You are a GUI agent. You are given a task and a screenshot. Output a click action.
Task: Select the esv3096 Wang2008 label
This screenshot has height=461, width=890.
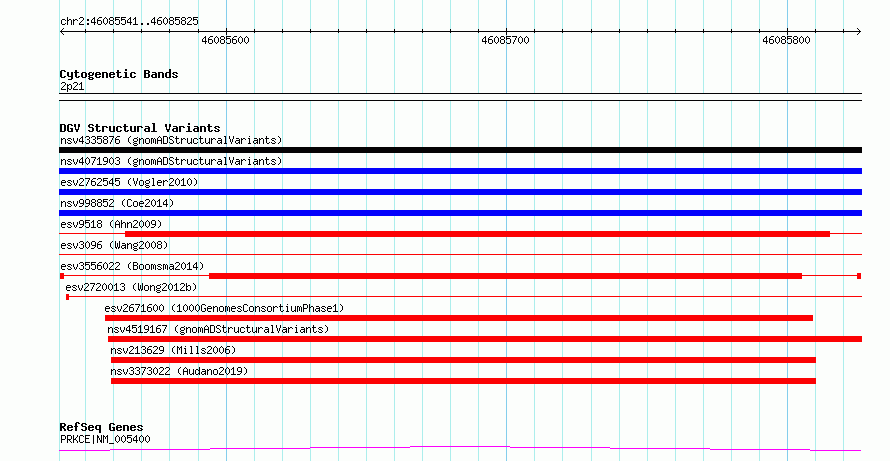[x=114, y=245]
